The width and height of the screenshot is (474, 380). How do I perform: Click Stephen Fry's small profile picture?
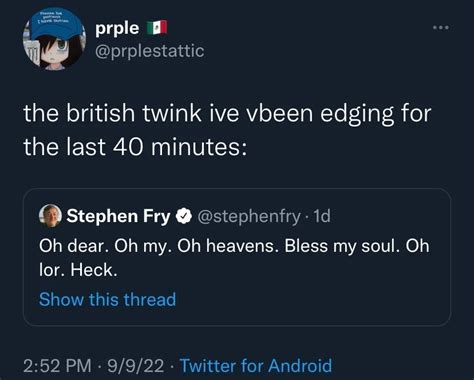pyautogui.click(x=50, y=216)
